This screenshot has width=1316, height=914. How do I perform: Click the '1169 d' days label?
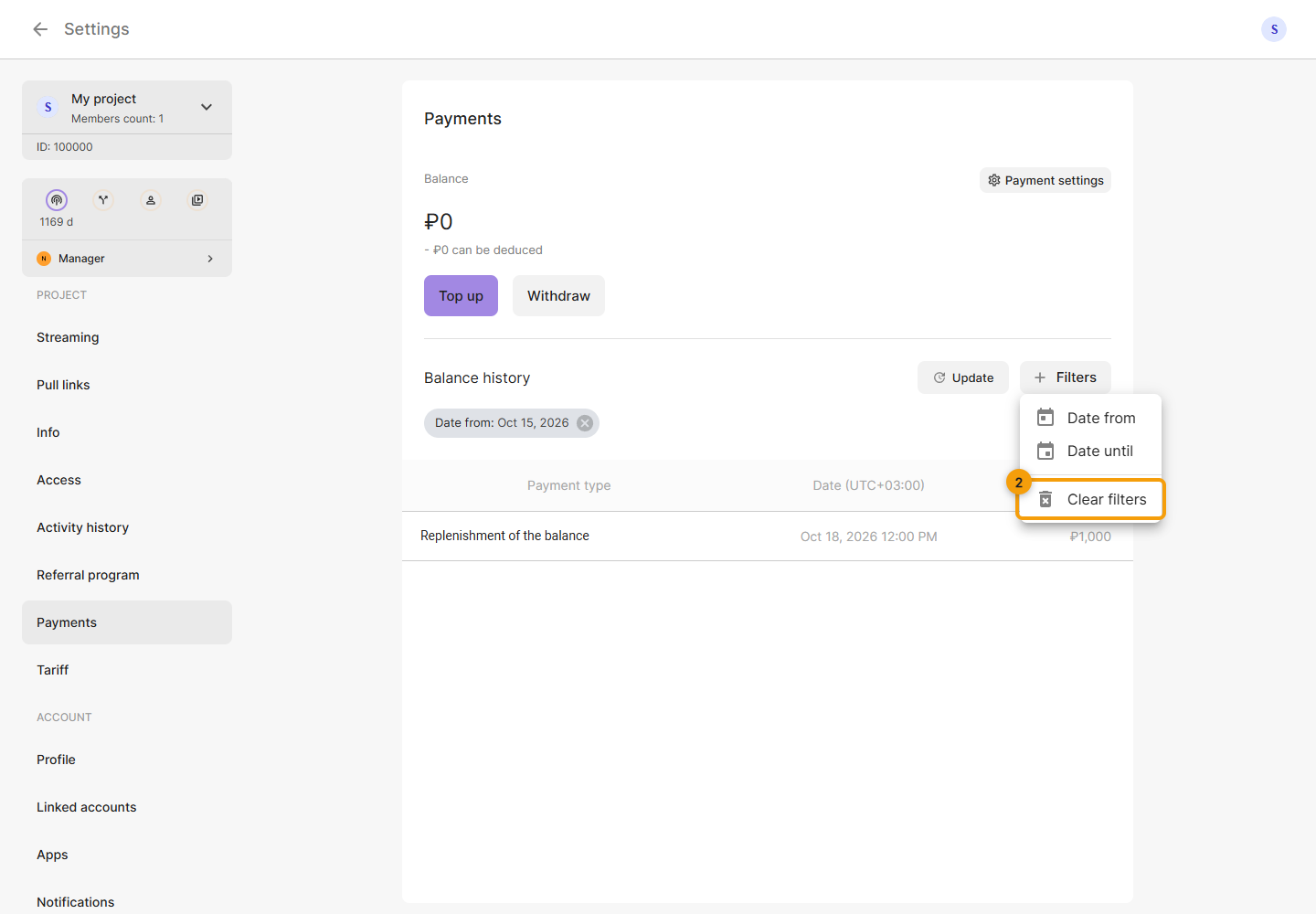(57, 222)
